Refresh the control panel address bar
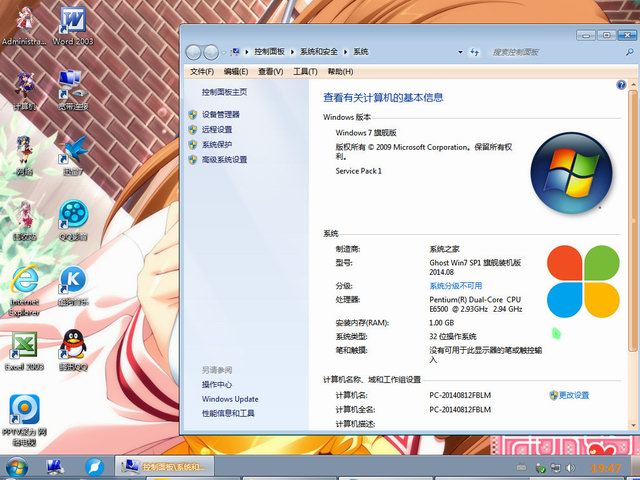The width and height of the screenshot is (640, 480). (x=474, y=52)
